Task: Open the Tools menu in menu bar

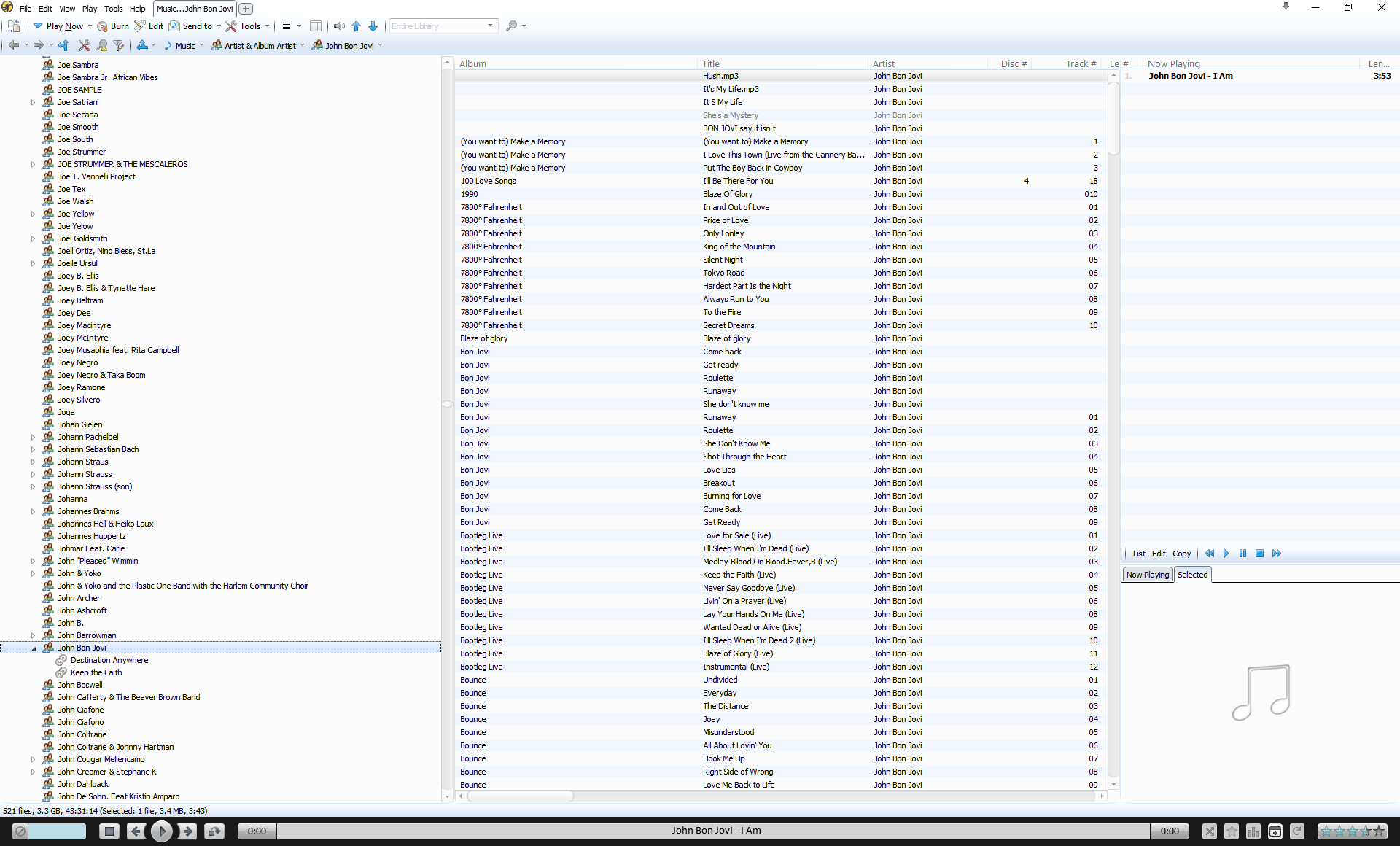Action: 113,9
